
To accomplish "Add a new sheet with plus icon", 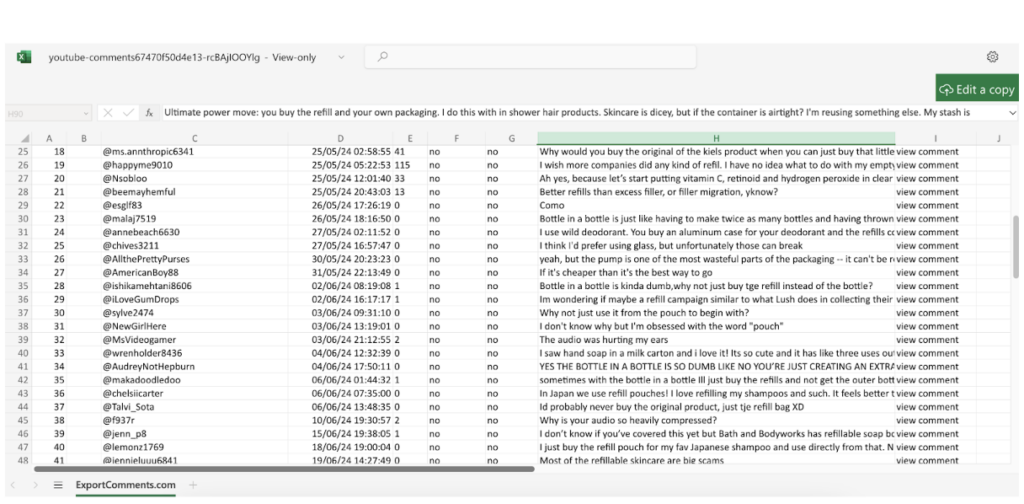I will coord(192,485).
